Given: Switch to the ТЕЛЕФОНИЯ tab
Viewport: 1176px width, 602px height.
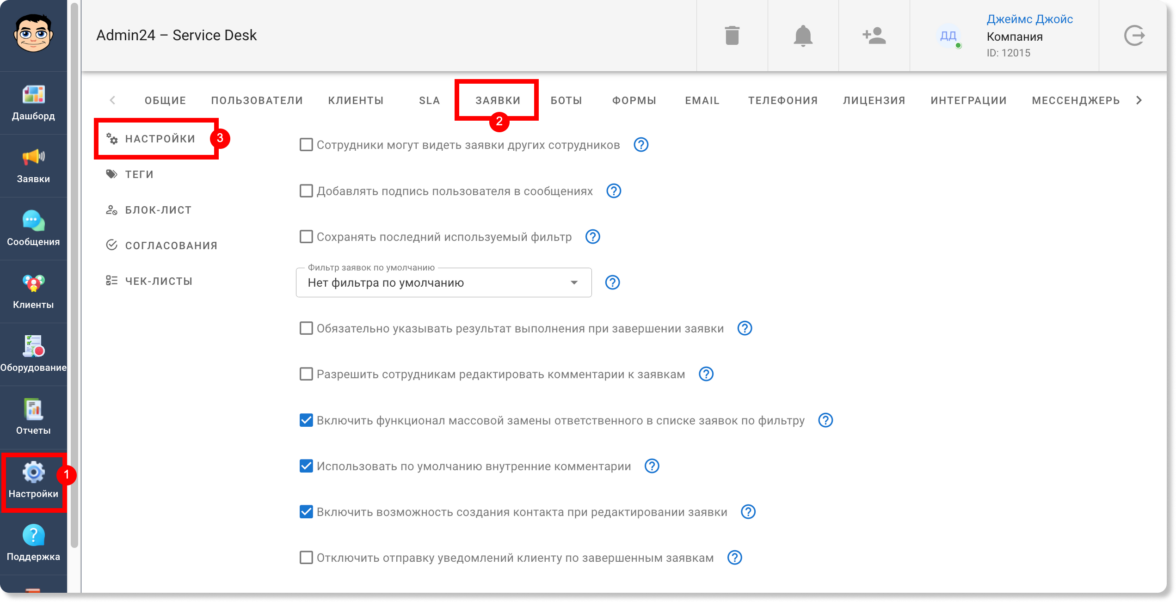Looking at the screenshot, I should point(782,100).
